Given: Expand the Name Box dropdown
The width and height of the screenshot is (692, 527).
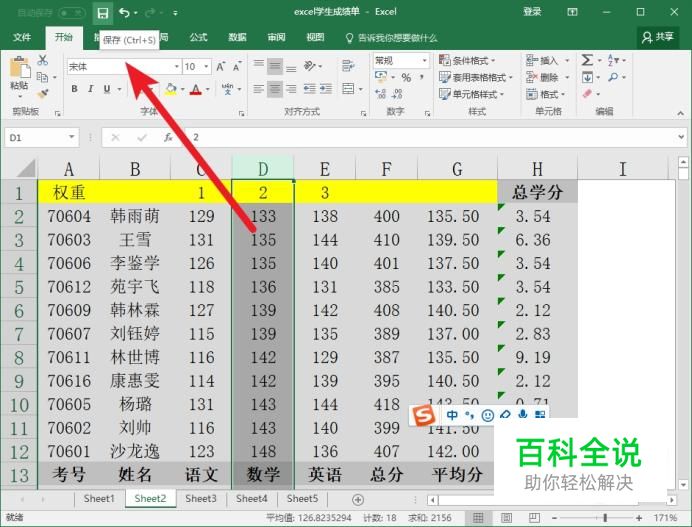Looking at the screenshot, I should coord(71,137).
